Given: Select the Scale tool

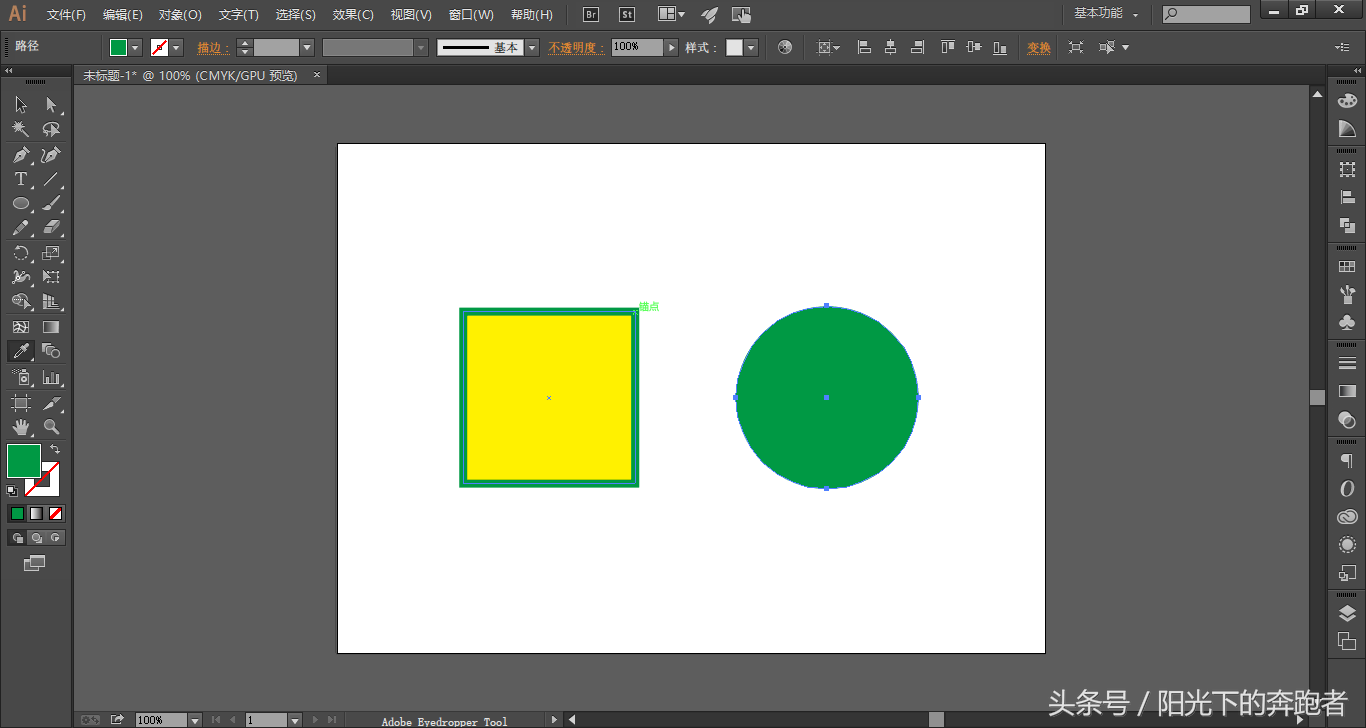Looking at the screenshot, I should [x=51, y=253].
